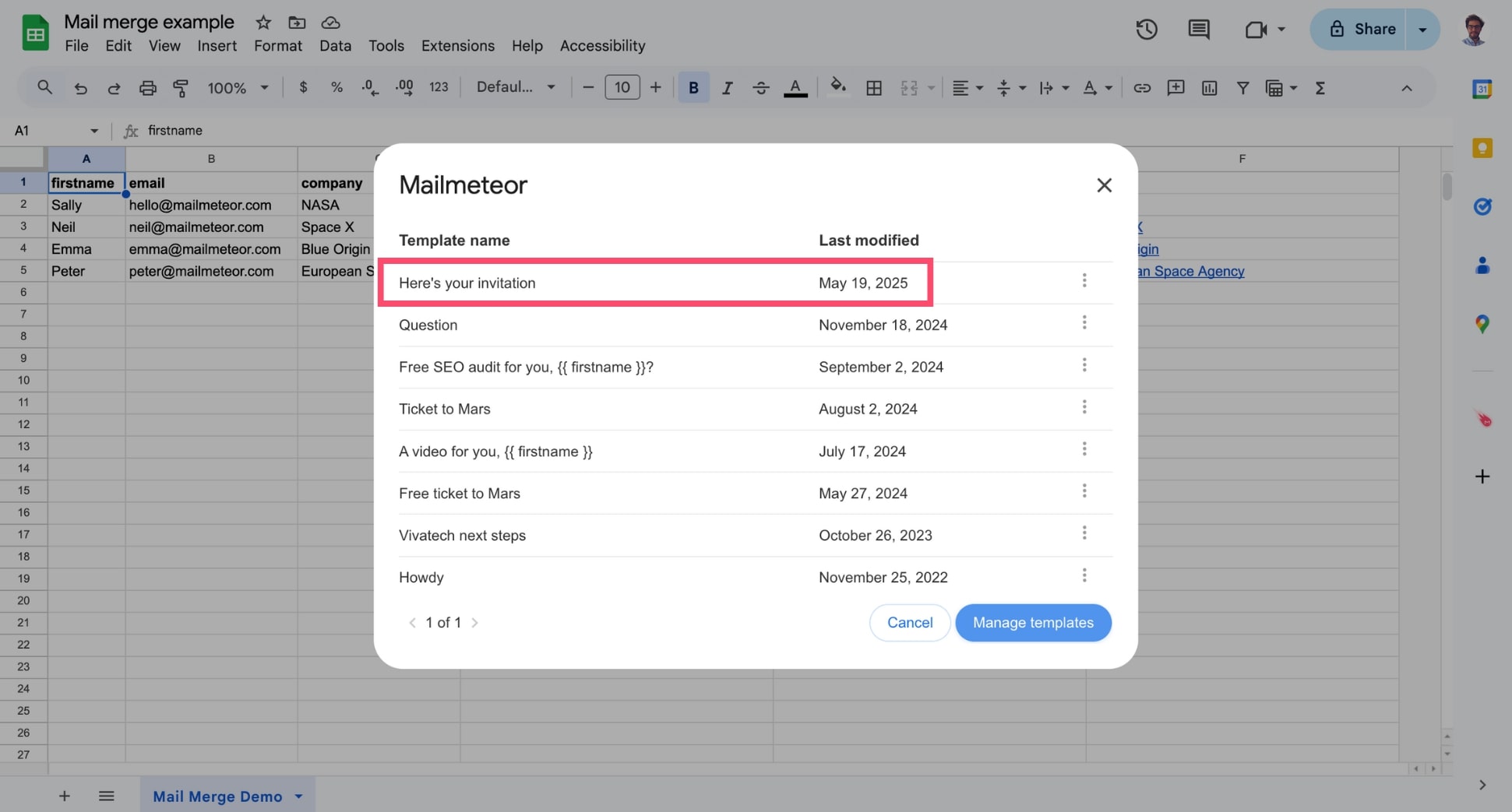Open the zoom 100% dropdown

(x=238, y=88)
